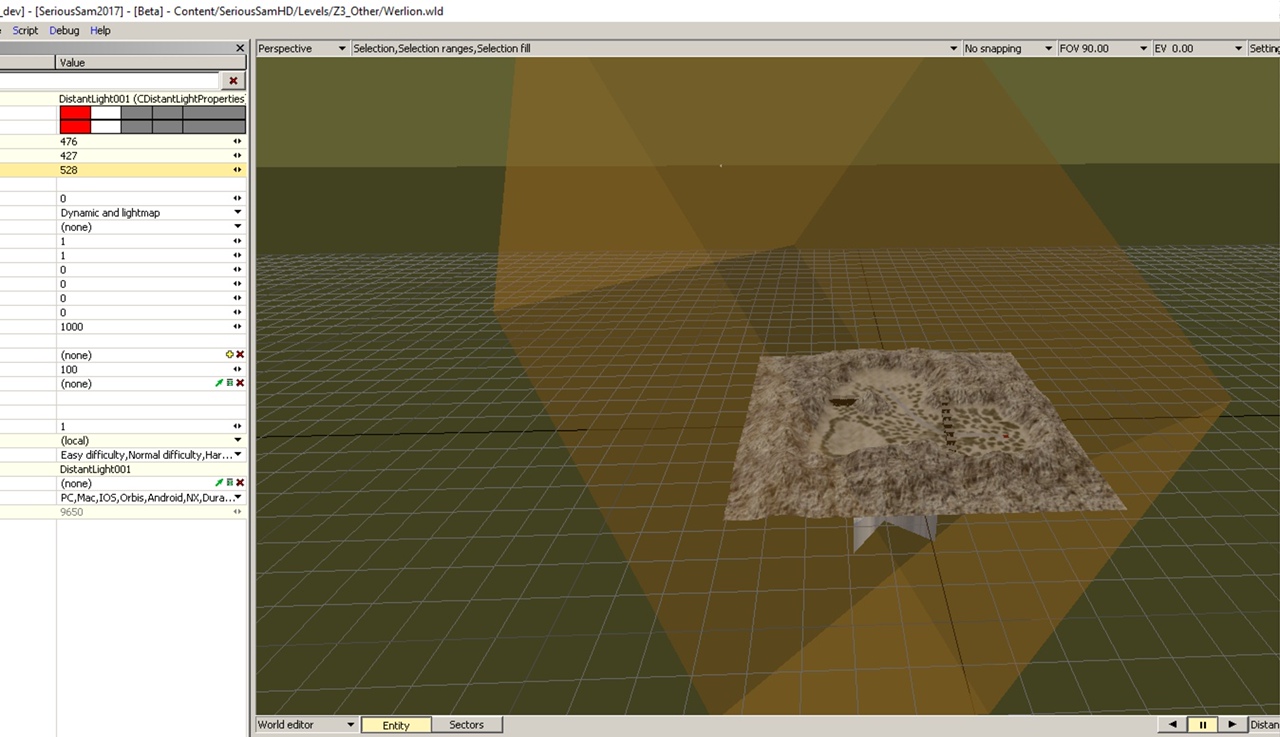Viewport: 1280px width, 737px height.
Task: Open the FOV 90.00 dropdown
Action: click(1104, 48)
